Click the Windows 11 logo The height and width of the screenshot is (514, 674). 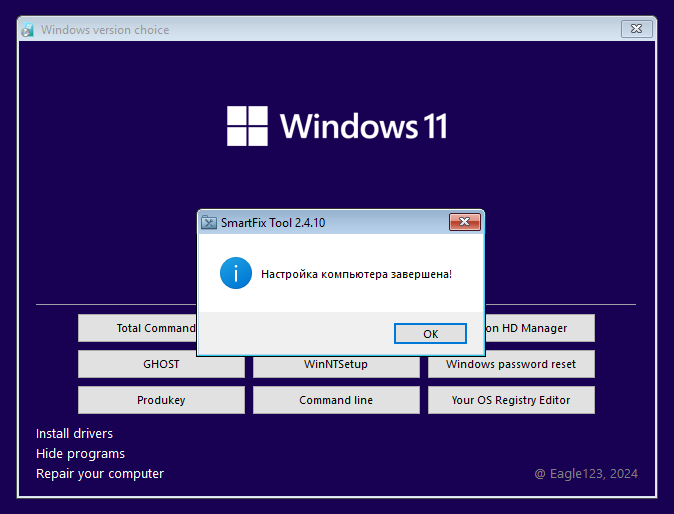[x=337, y=126]
